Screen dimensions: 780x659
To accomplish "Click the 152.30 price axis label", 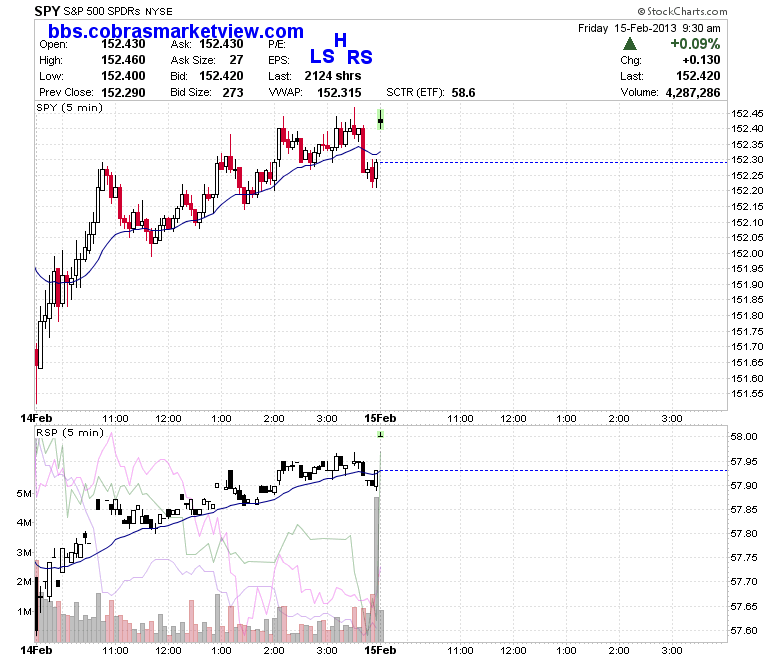I will [x=747, y=160].
